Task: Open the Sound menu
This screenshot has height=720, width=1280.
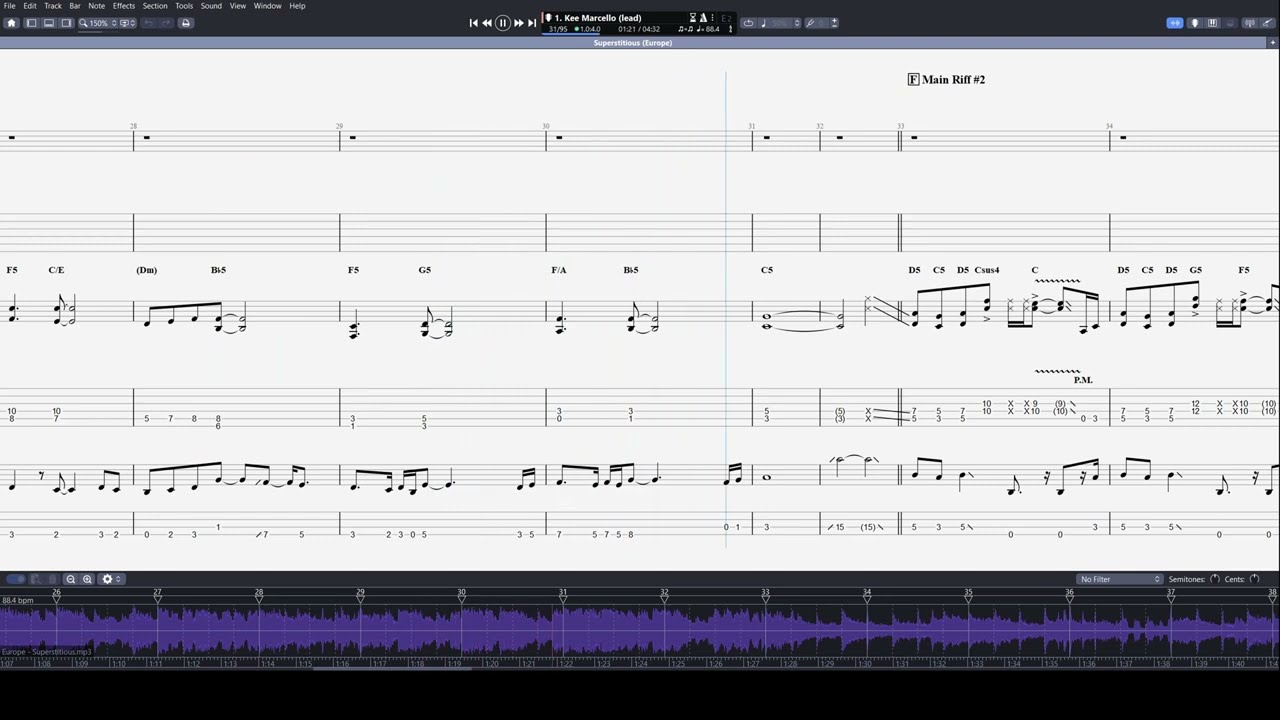Action: [x=211, y=6]
